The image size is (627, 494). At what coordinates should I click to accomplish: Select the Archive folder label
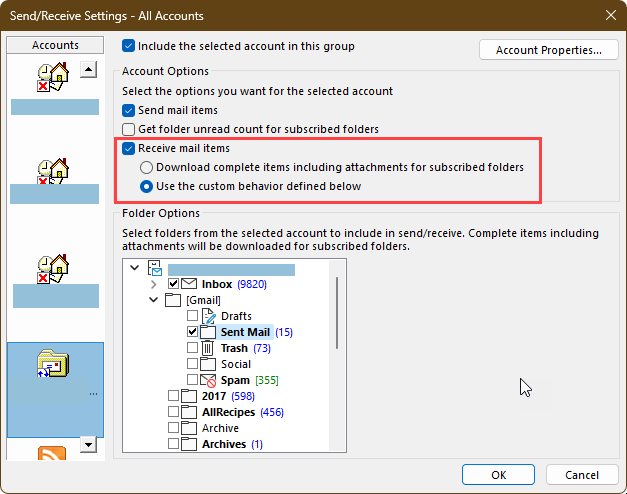coord(220,428)
